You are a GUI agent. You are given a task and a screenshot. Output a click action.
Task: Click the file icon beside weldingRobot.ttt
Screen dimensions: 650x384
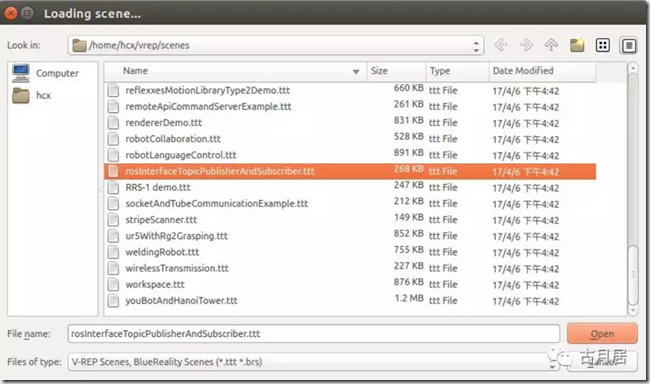pyautogui.click(x=113, y=252)
